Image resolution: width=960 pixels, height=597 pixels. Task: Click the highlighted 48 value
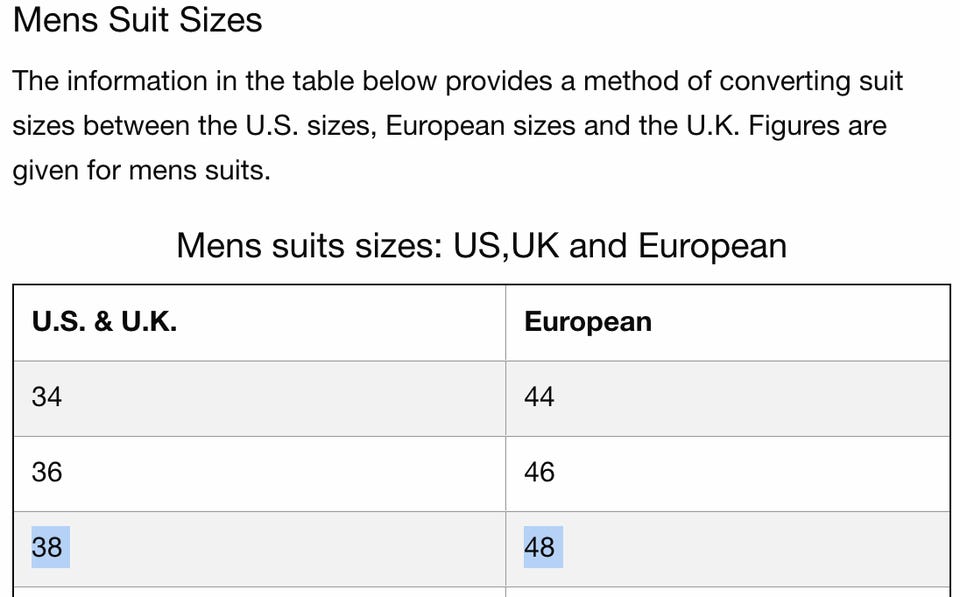point(543,547)
